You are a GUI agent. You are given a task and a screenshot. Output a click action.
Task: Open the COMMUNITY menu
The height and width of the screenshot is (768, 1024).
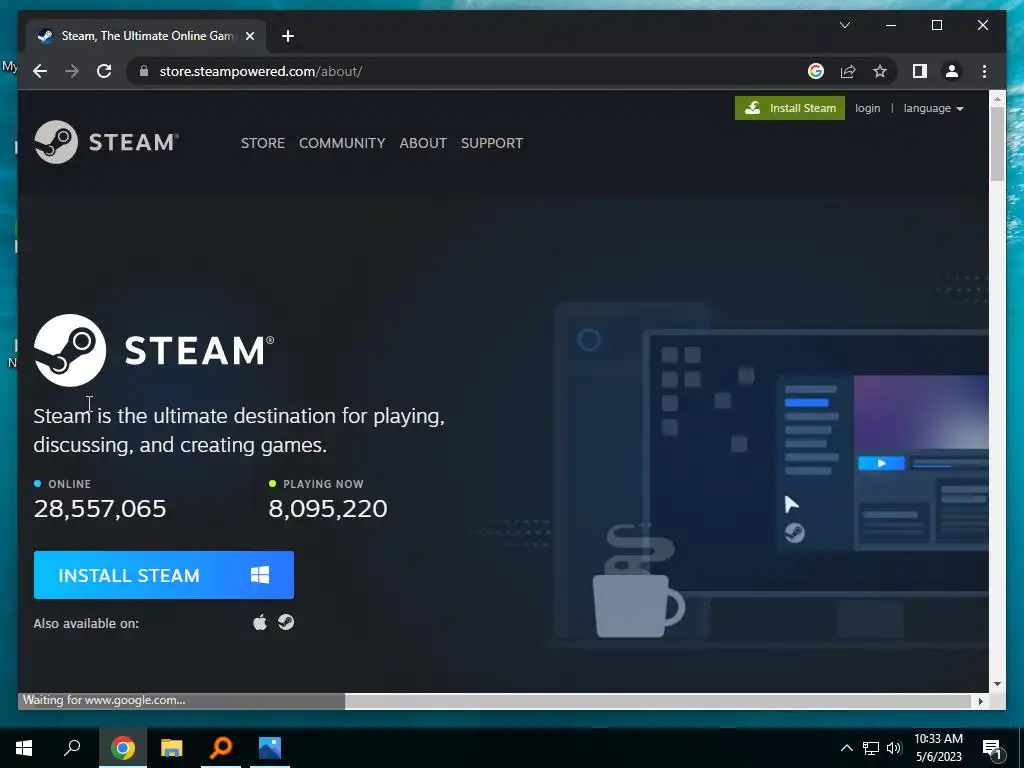[x=342, y=143]
